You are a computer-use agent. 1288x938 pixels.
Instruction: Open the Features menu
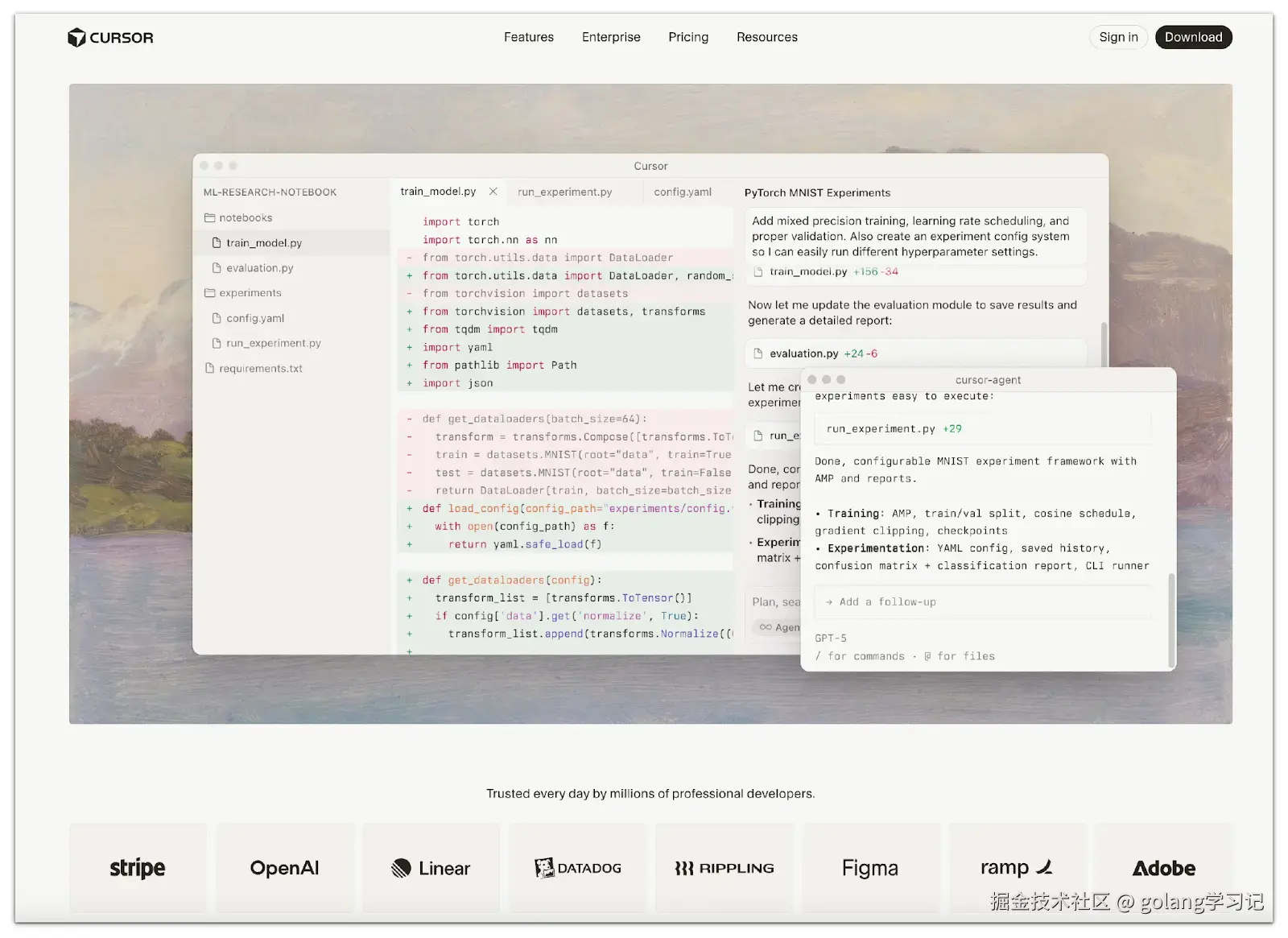[529, 37]
